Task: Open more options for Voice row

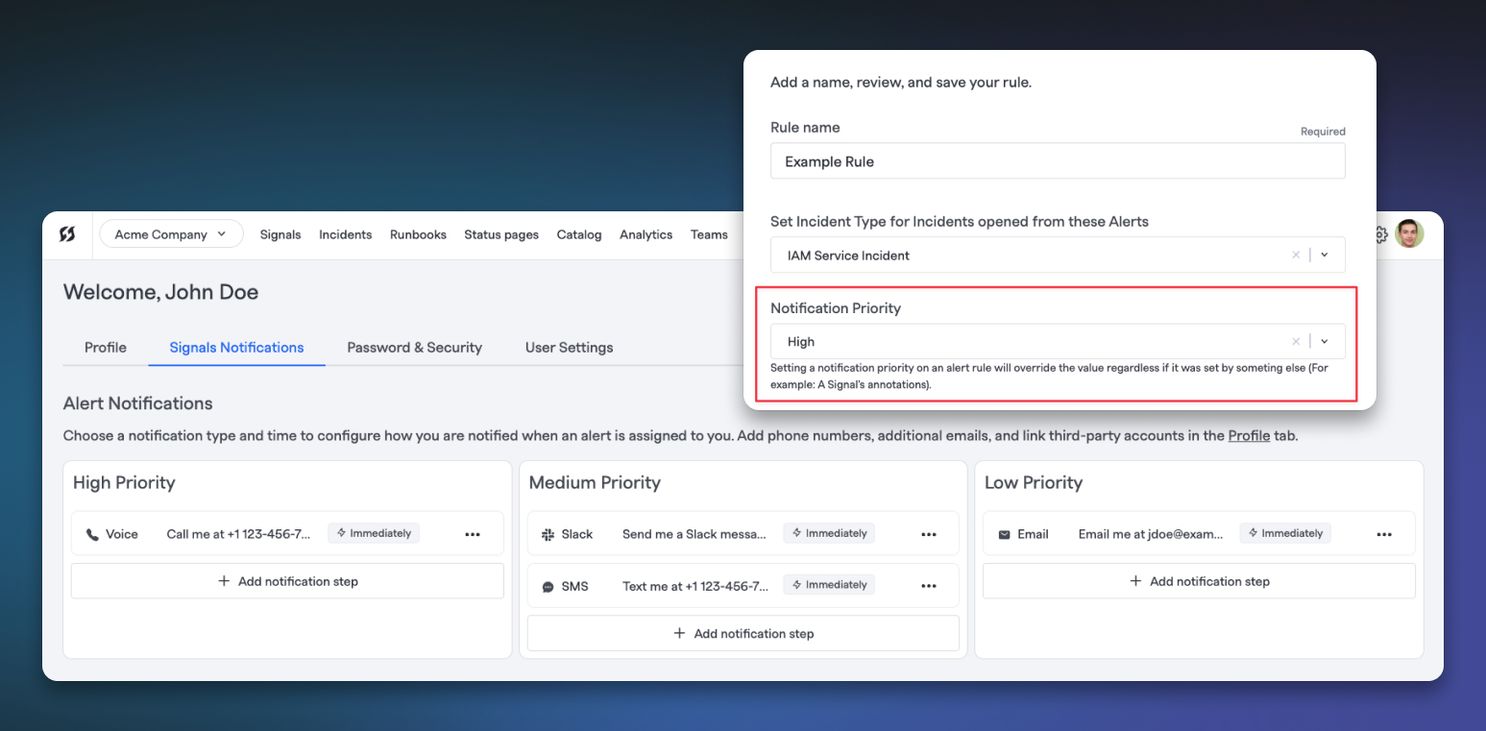Action: coord(473,534)
